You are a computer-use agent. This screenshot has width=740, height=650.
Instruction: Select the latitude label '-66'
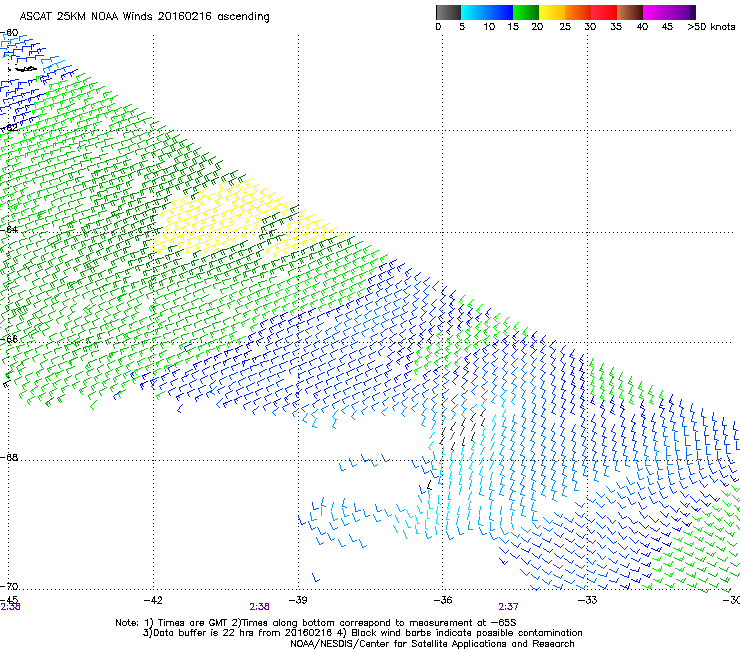click(9, 339)
